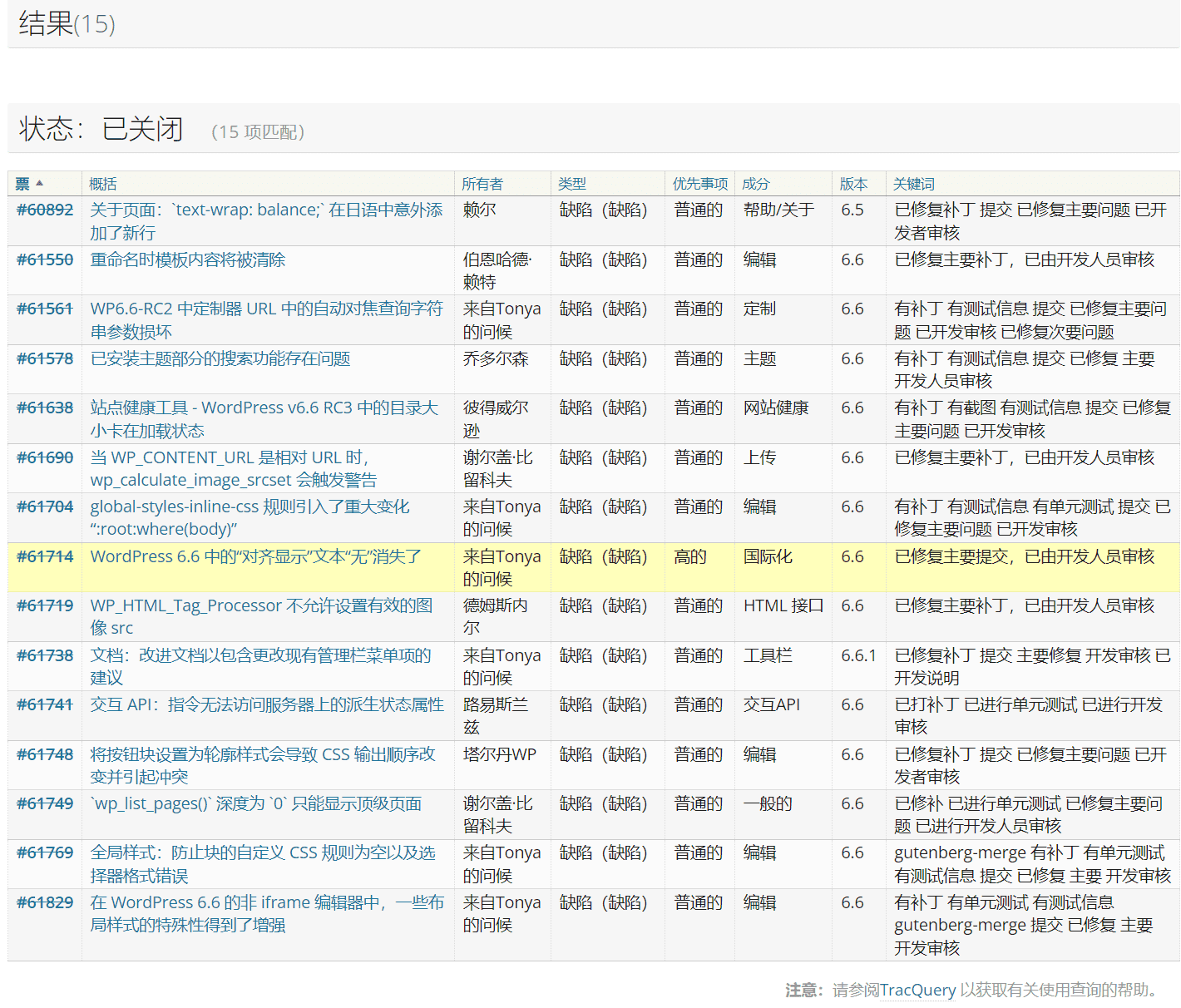Screen dimensions: 1181x1008
Task: Open ticket #61748
Action: point(45,754)
